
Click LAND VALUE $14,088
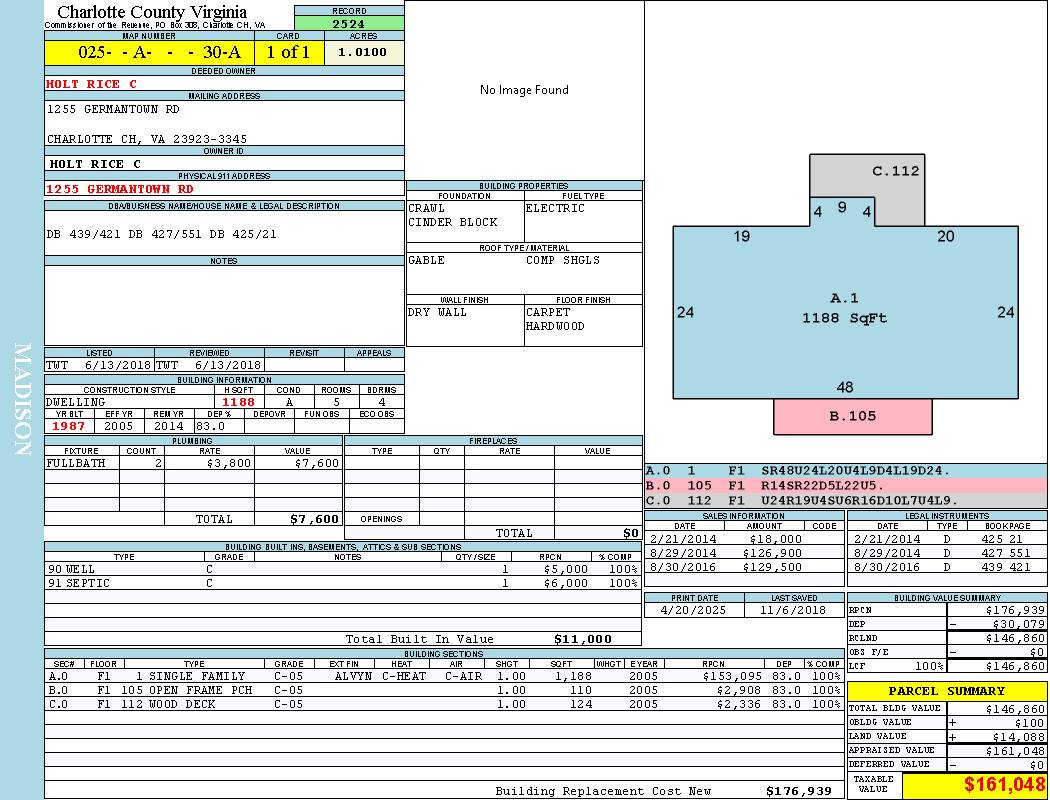(x=1019, y=736)
